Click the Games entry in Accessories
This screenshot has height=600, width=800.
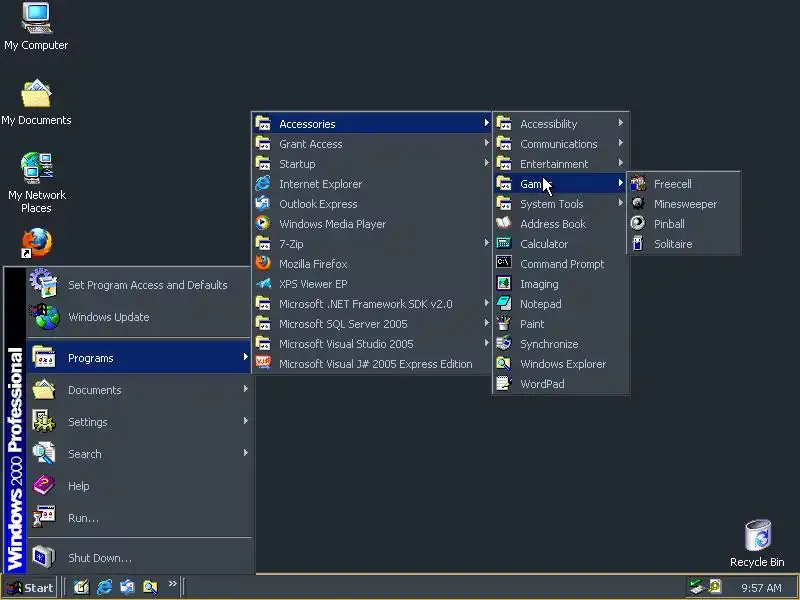click(x=560, y=184)
